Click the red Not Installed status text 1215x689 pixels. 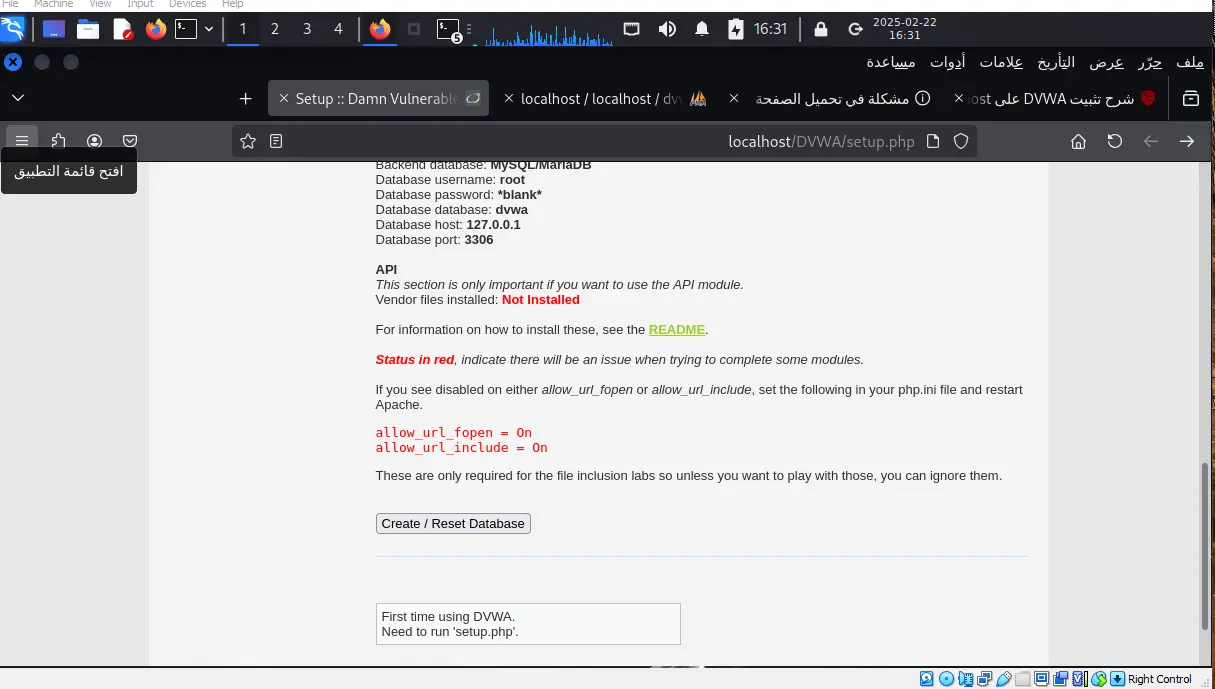coord(541,299)
